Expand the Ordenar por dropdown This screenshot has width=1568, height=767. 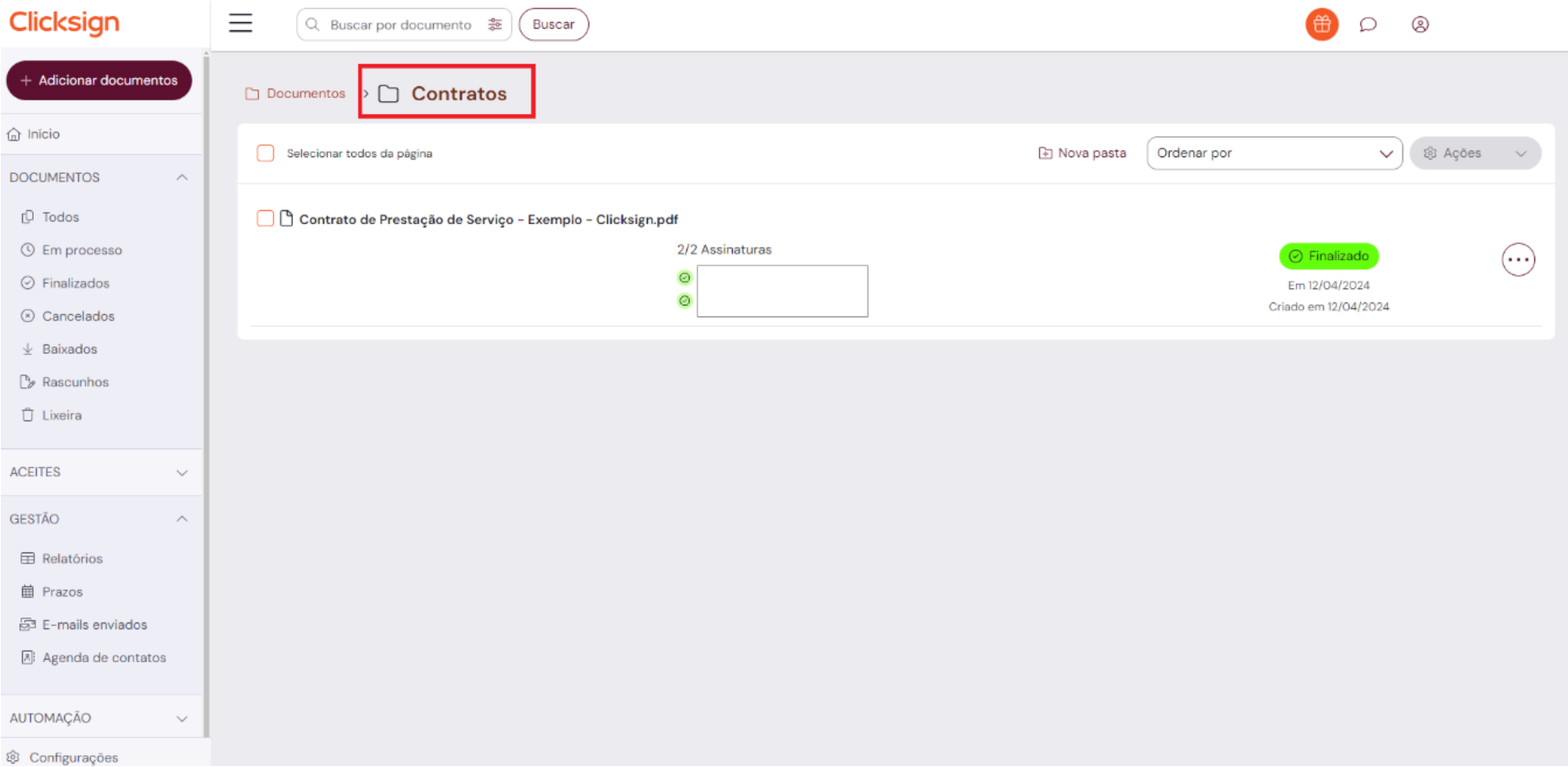pos(1273,153)
